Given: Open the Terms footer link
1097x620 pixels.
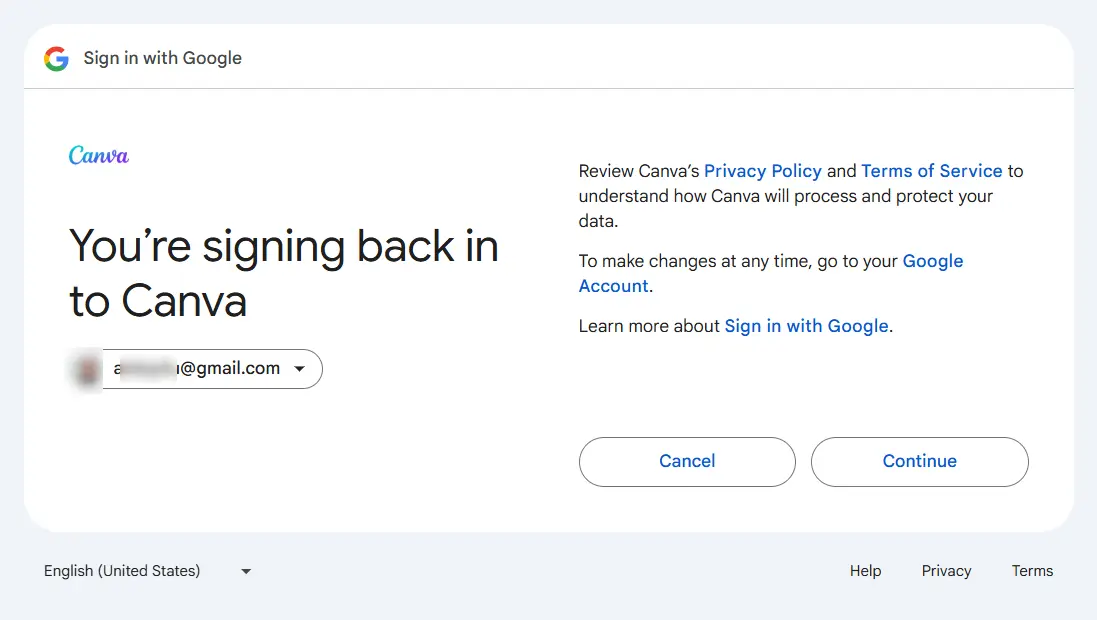Looking at the screenshot, I should coord(1032,571).
